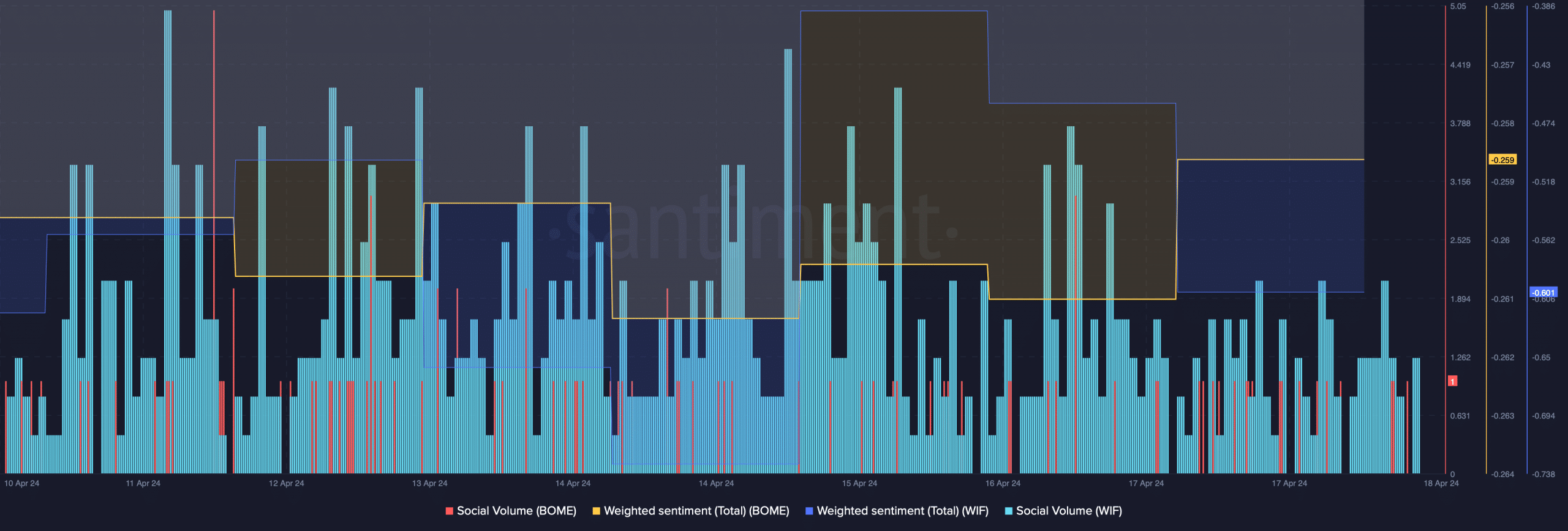Viewport: 1568px width, 531px height.
Task: Click the yellow swatch beside Weighted sentiment (BOME)
Action: tap(597, 511)
